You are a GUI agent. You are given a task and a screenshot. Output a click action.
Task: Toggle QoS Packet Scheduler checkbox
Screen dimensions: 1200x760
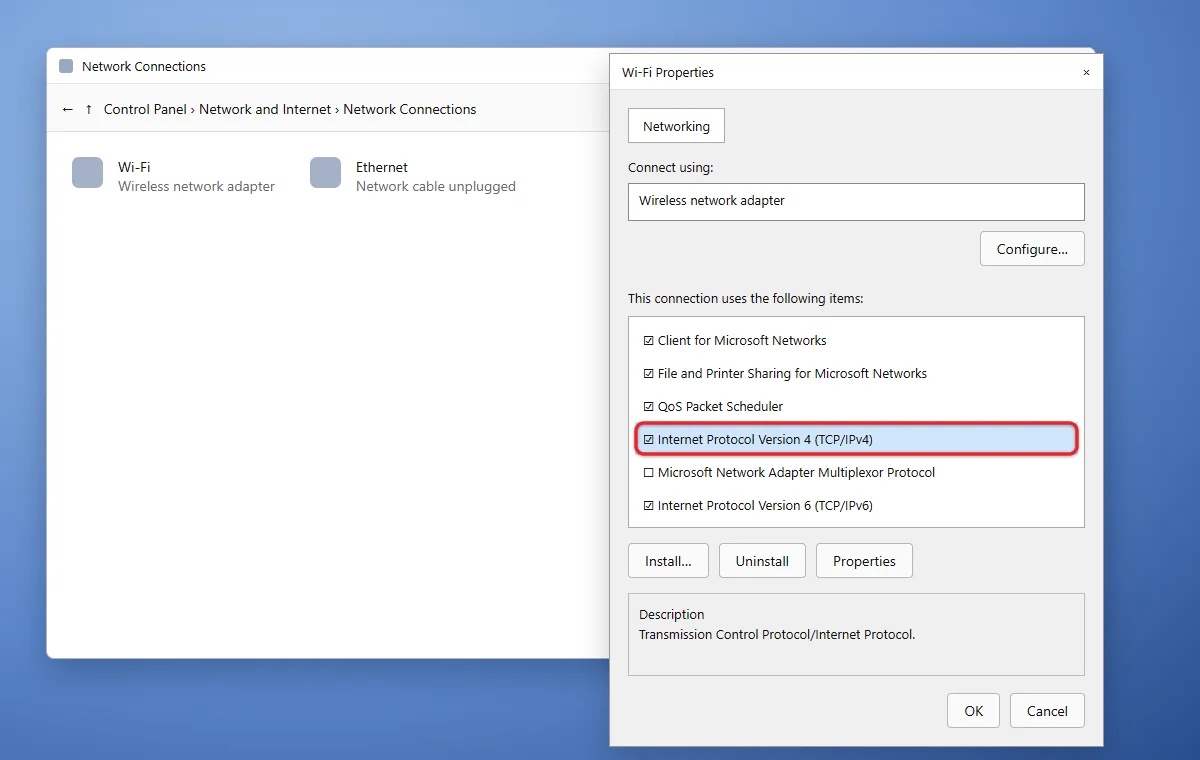tap(648, 407)
